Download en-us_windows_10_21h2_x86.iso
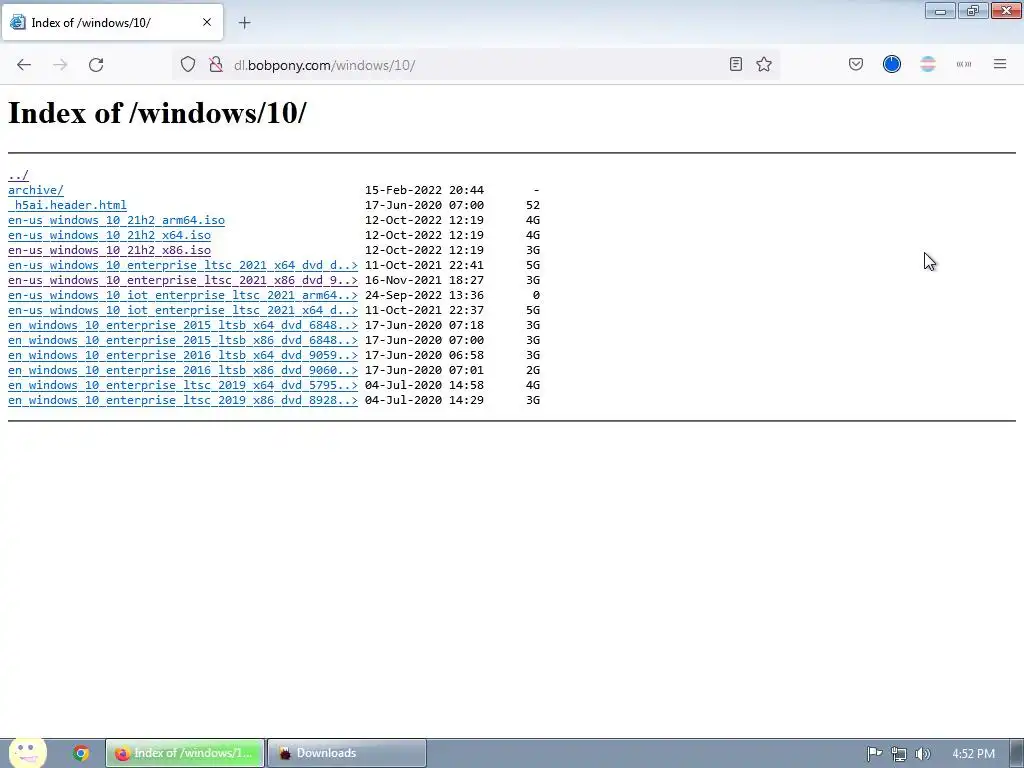 pos(109,250)
